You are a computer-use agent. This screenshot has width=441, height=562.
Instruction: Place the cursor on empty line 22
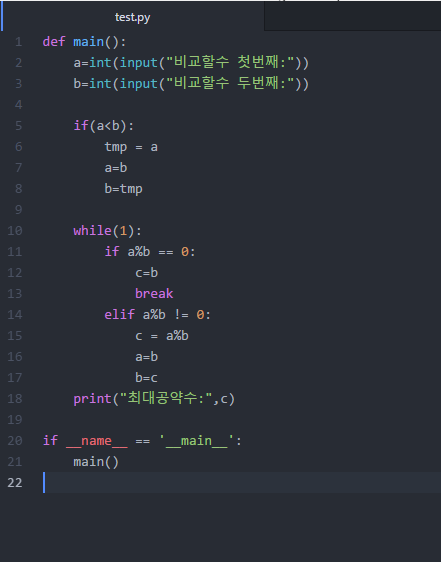[x=242, y=482]
